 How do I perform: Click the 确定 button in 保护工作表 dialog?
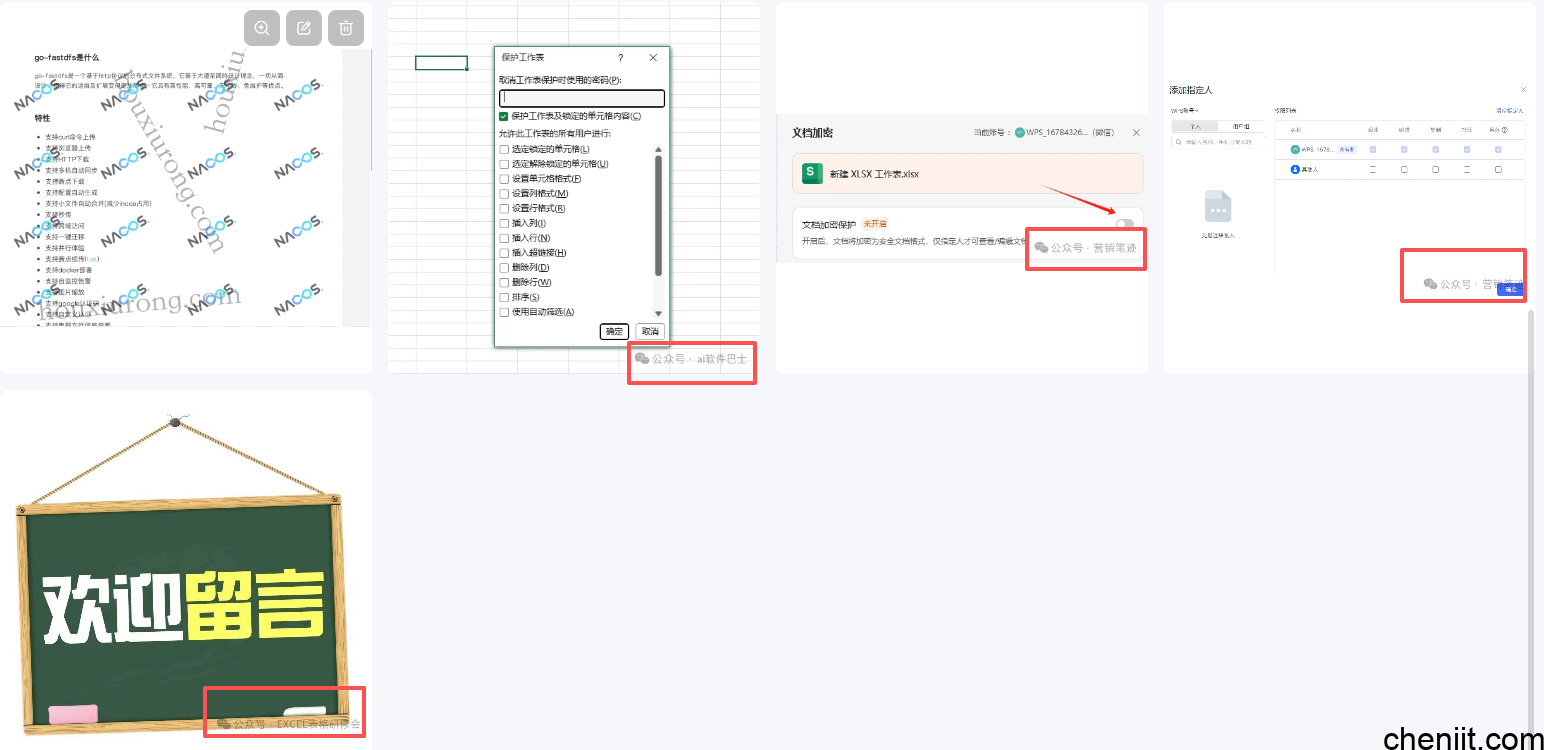[614, 331]
